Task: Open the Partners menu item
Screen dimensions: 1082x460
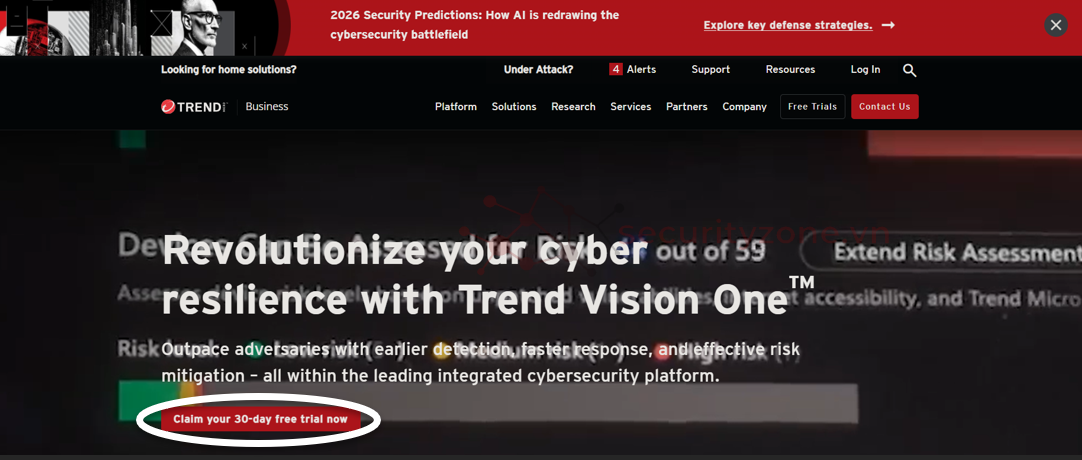Action: 687,107
